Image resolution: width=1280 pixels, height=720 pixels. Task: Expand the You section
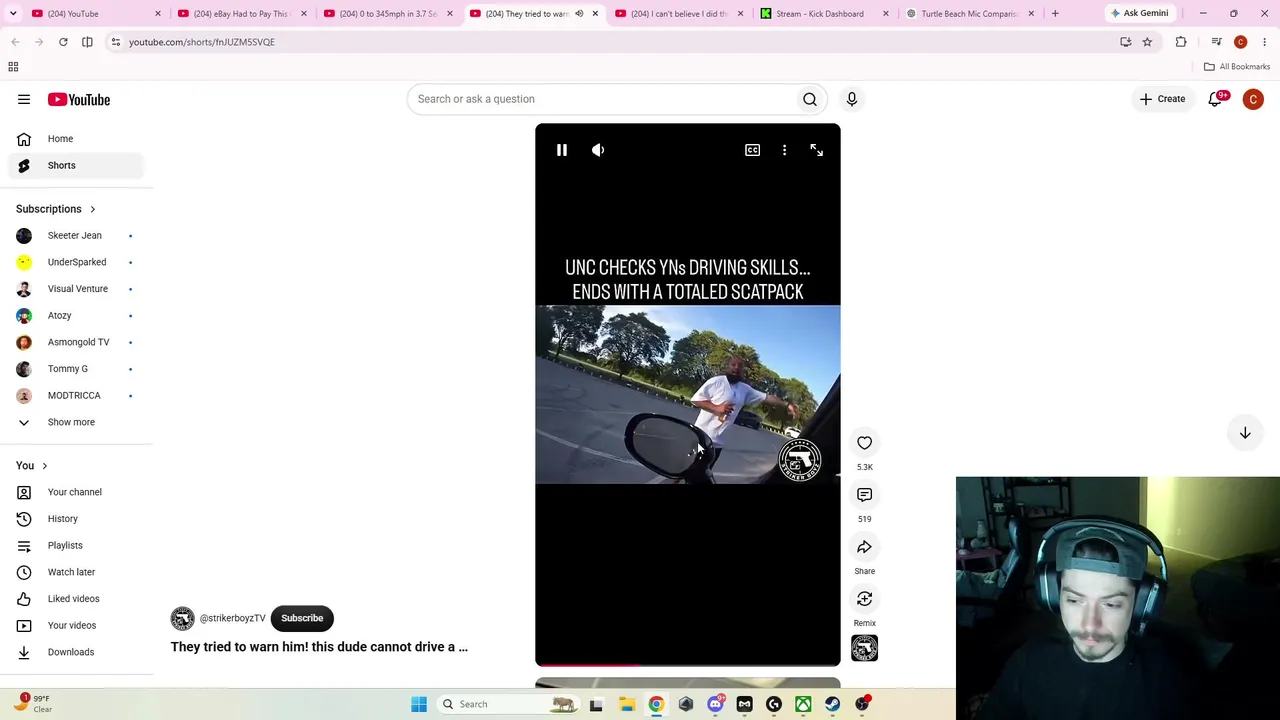(32, 466)
